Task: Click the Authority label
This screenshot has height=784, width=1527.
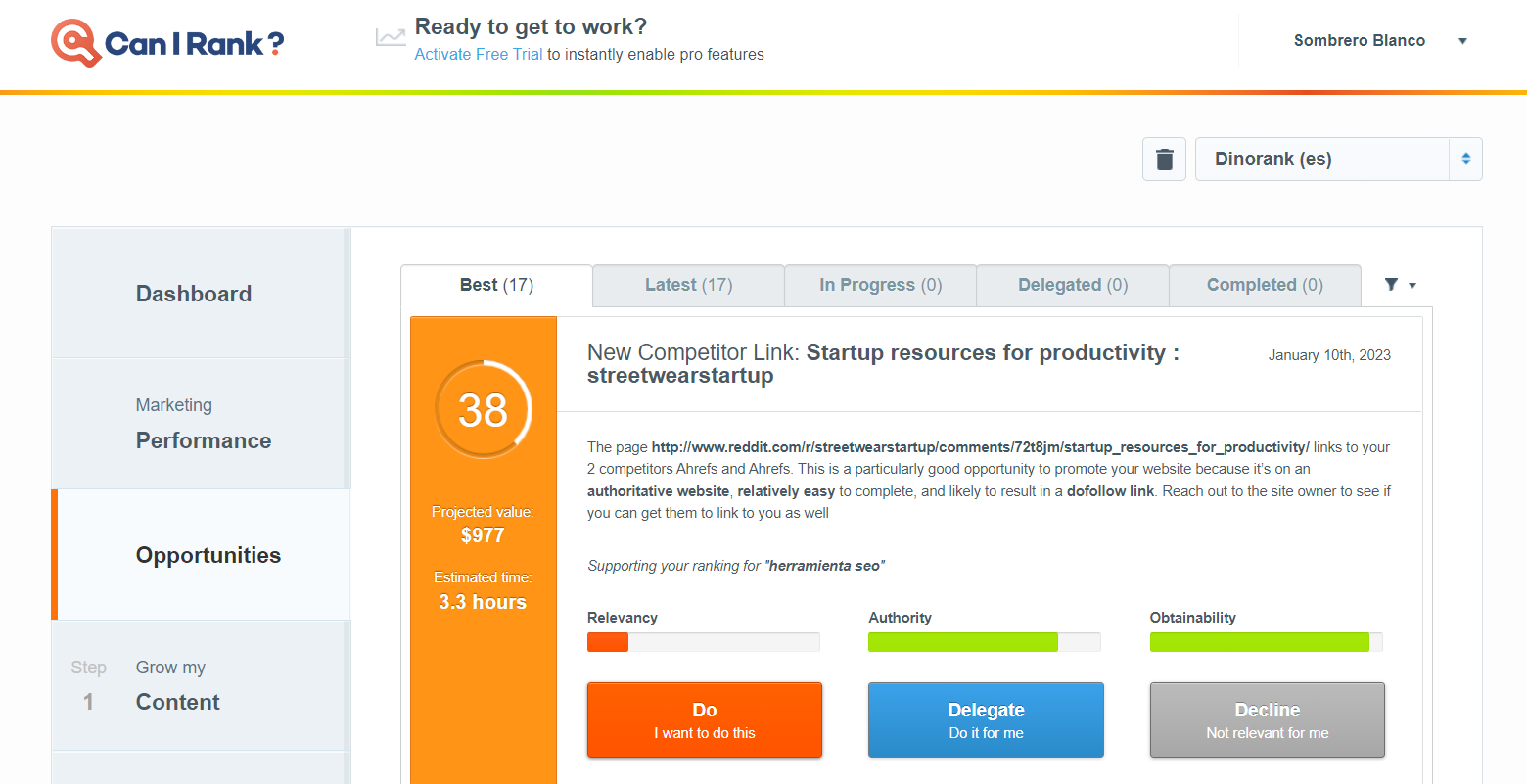Action: (x=900, y=618)
